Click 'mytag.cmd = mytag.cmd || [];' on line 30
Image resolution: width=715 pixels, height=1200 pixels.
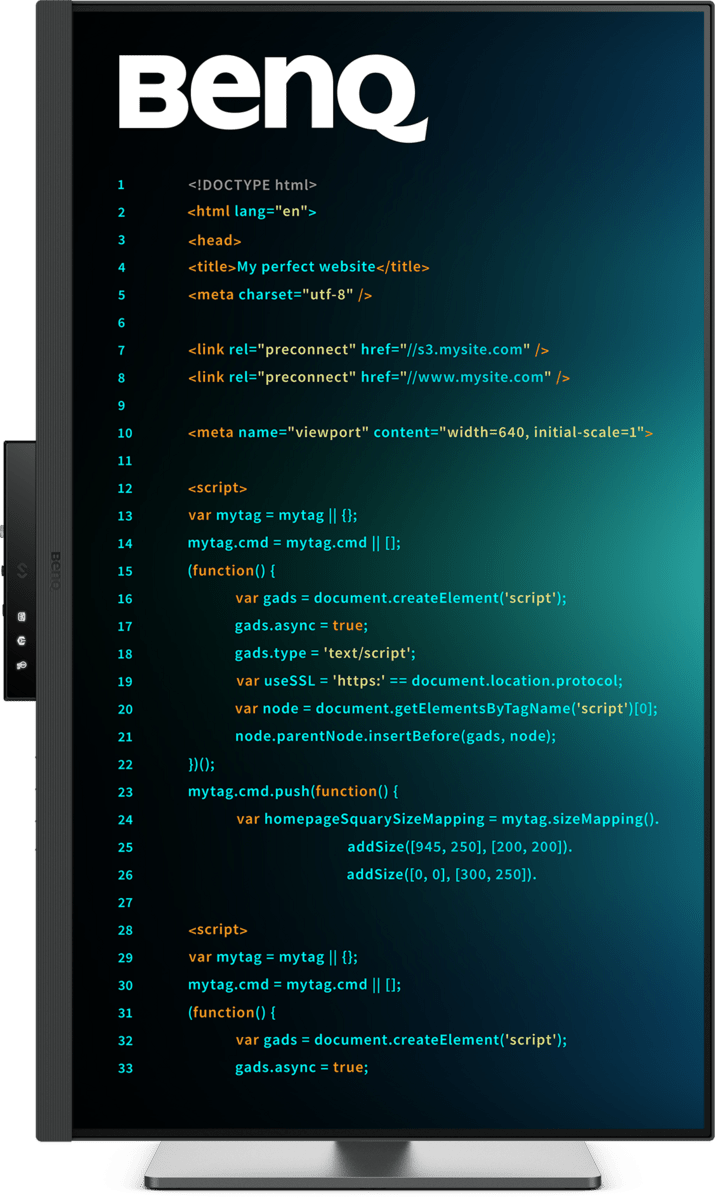click(x=294, y=985)
